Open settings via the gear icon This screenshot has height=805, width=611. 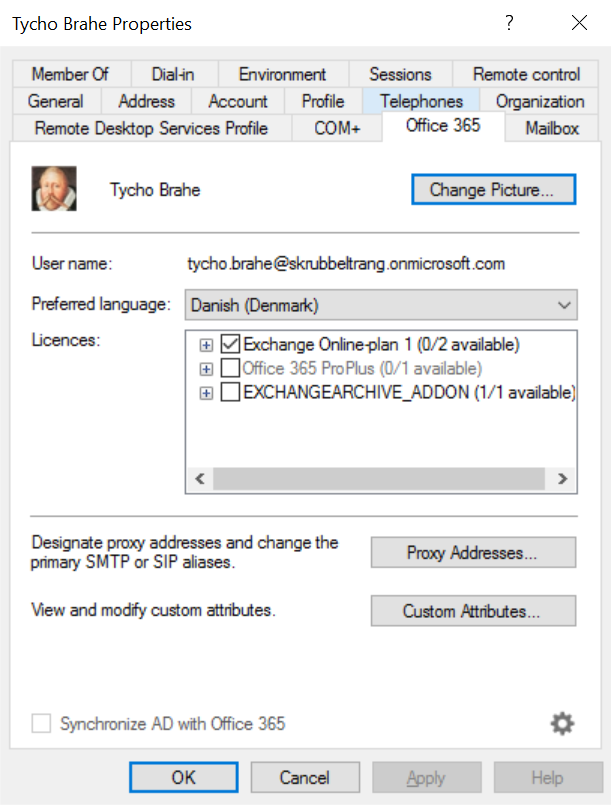pyautogui.click(x=562, y=723)
